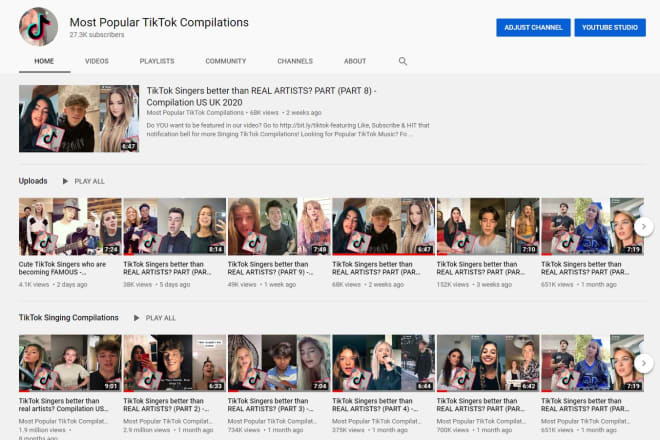
Task: Open 'REAL ARTISTS? (PART 9)' upload title
Action: coord(270,268)
